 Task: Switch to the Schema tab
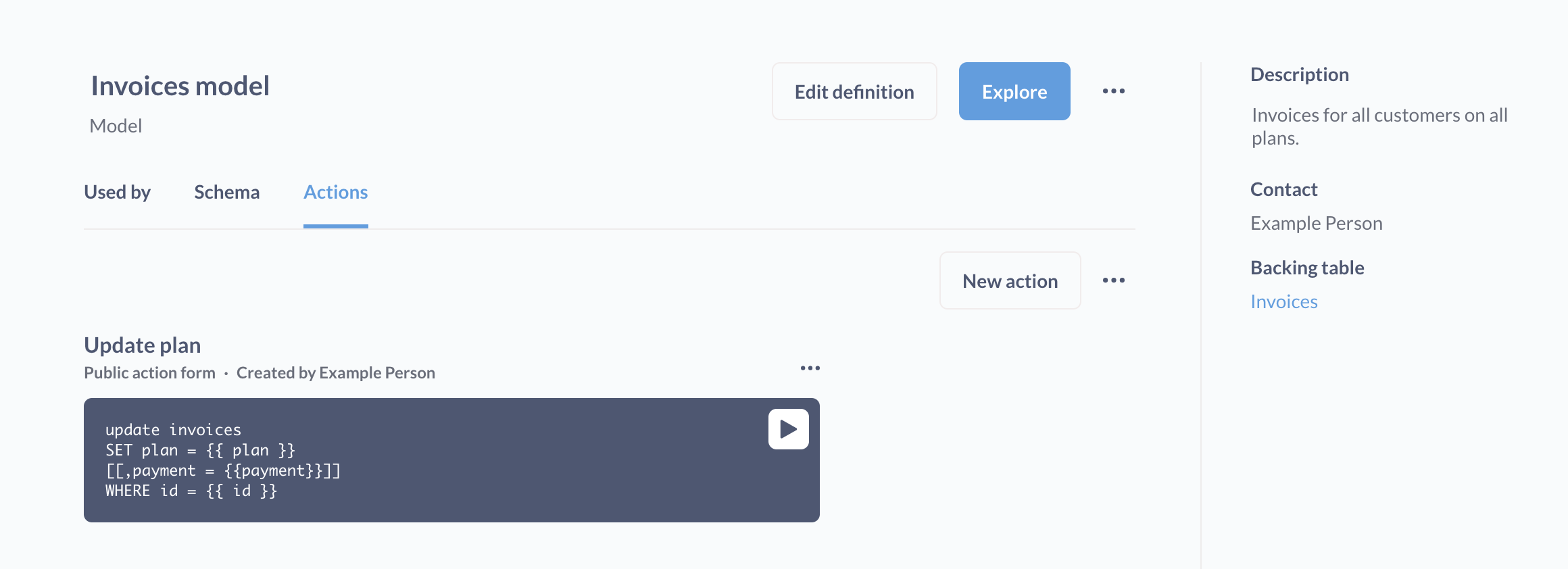(227, 193)
